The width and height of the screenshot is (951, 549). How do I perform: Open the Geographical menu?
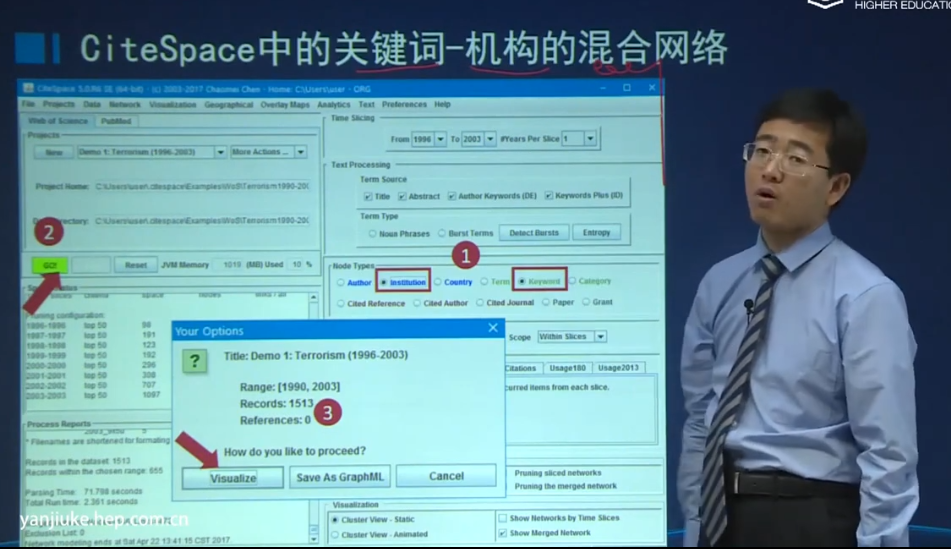(x=229, y=104)
